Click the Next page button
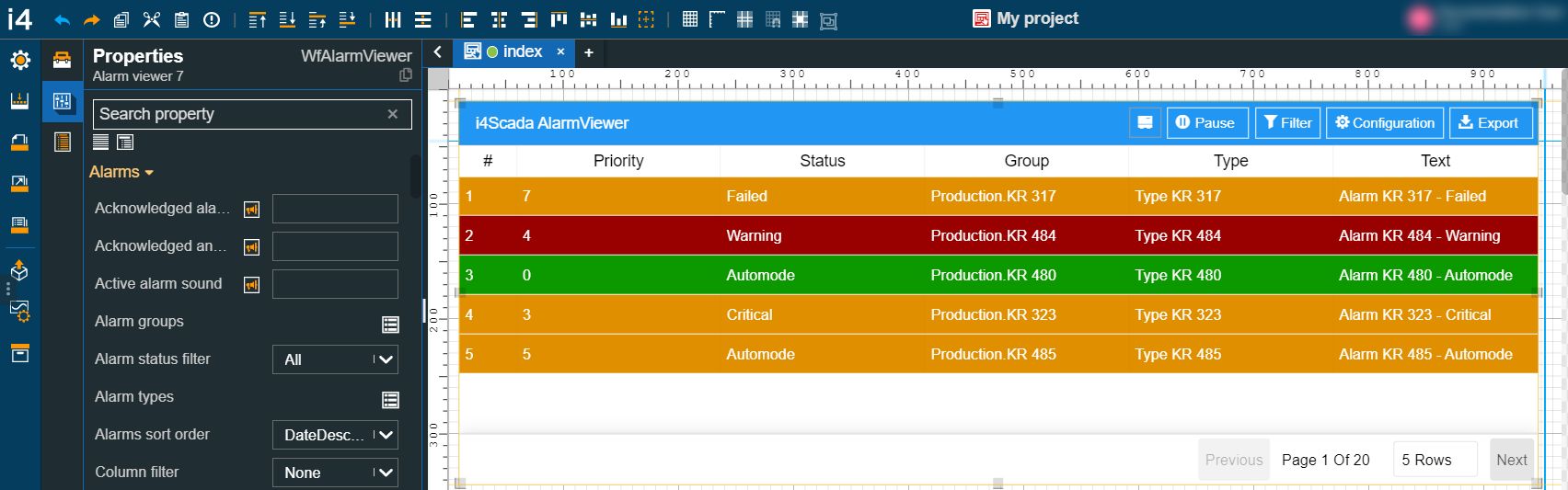The height and width of the screenshot is (490, 1568). tap(1511, 460)
